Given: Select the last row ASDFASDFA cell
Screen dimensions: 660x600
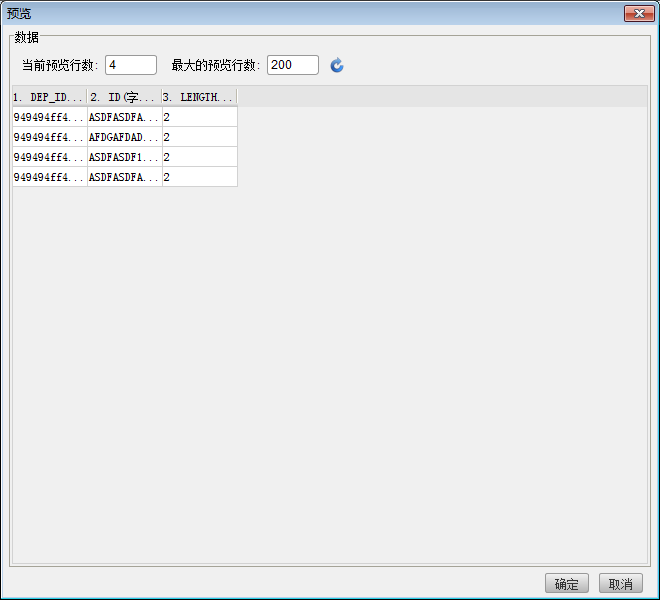Looking at the screenshot, I should [x=124, y=177].
